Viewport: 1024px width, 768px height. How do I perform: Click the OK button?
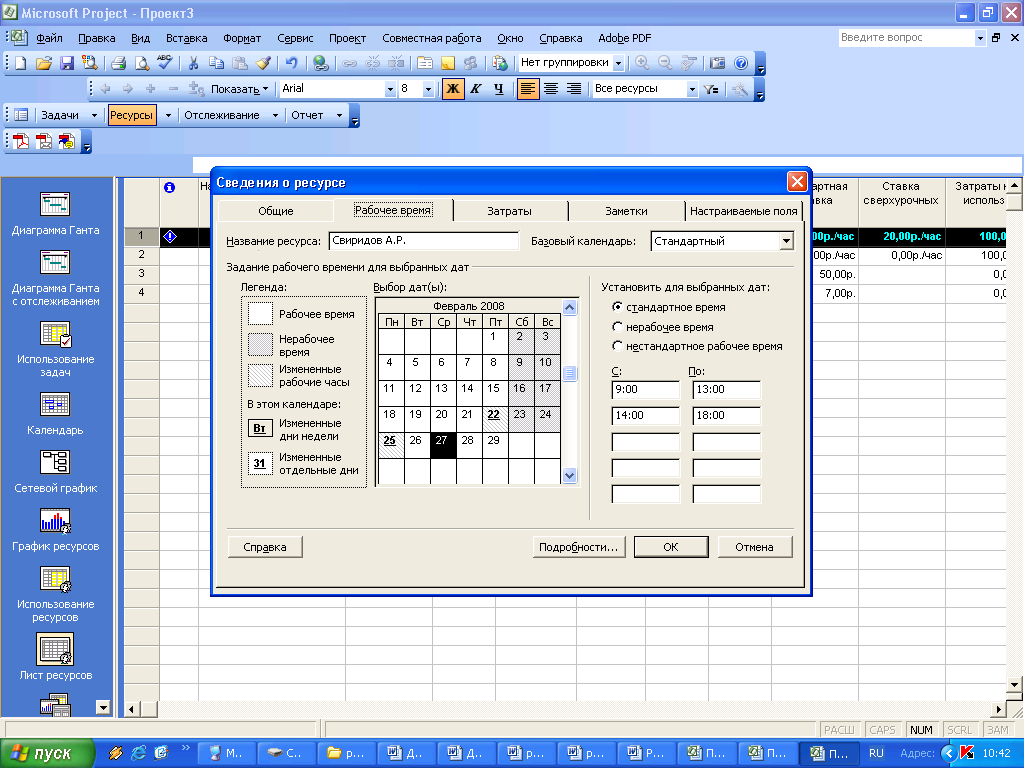[x=671, y=547]
